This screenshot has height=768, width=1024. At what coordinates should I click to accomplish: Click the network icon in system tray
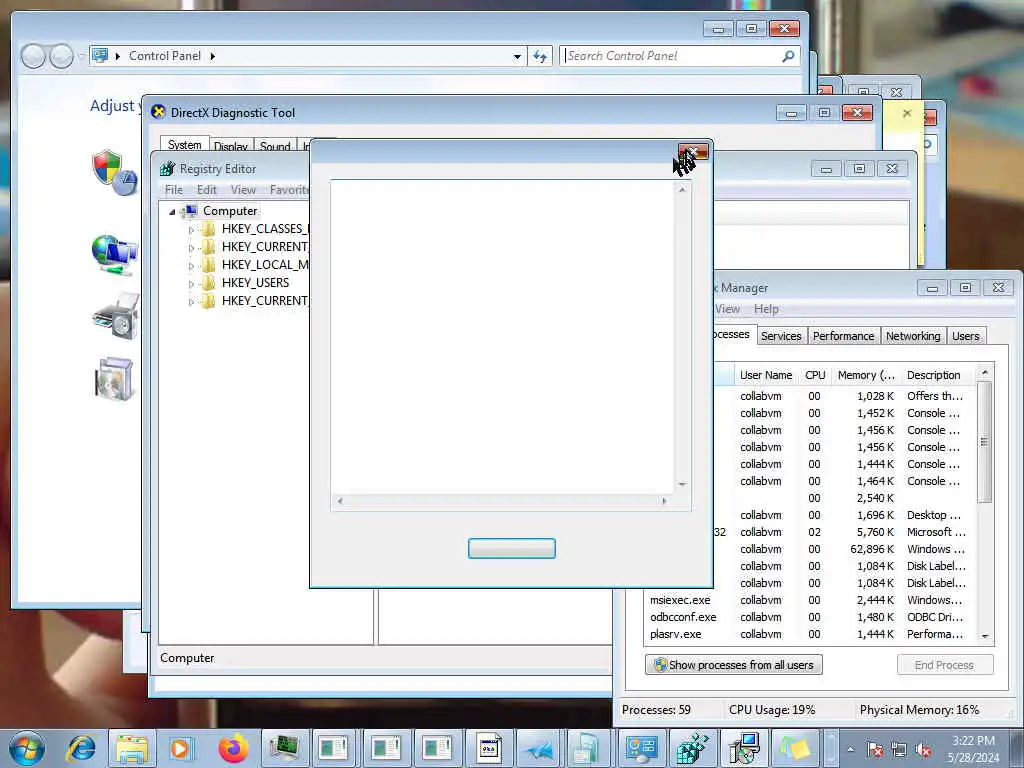(899, 750)
